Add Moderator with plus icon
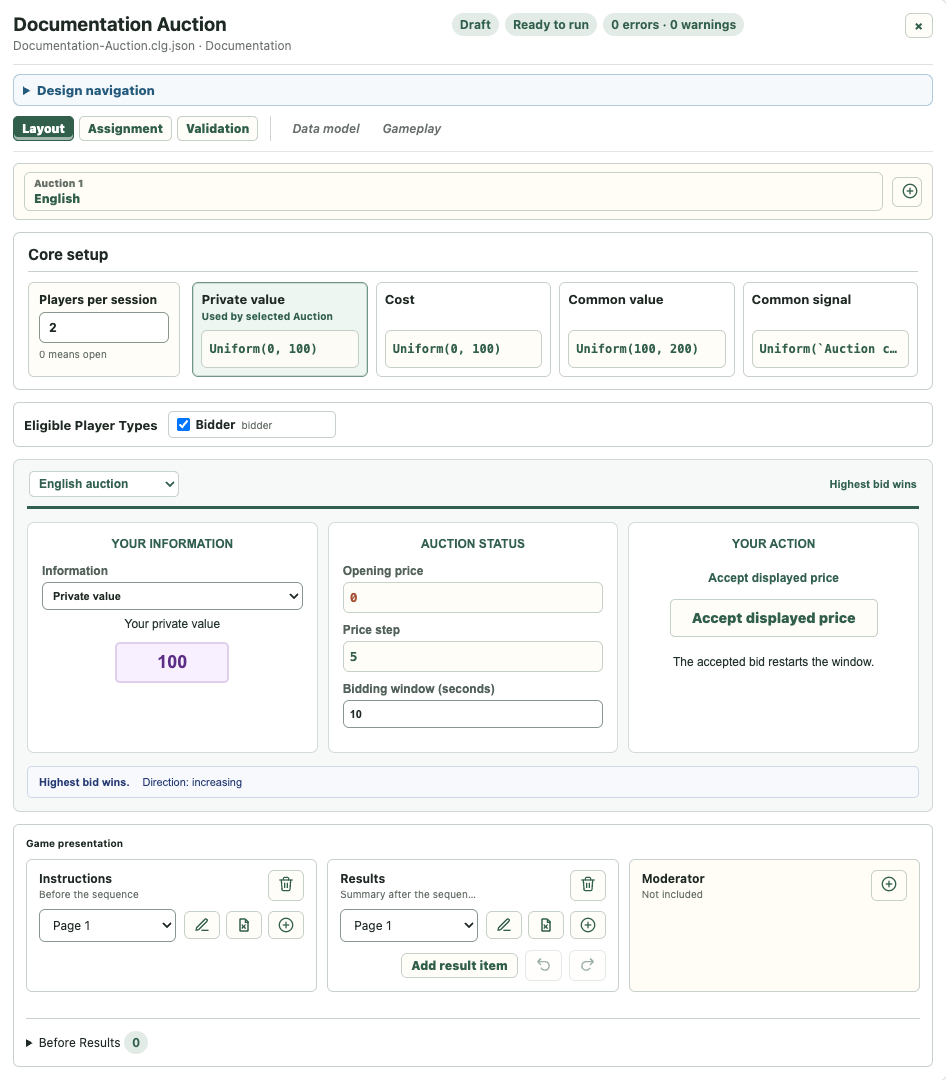The image size is (946, 1080). [889, 884]
